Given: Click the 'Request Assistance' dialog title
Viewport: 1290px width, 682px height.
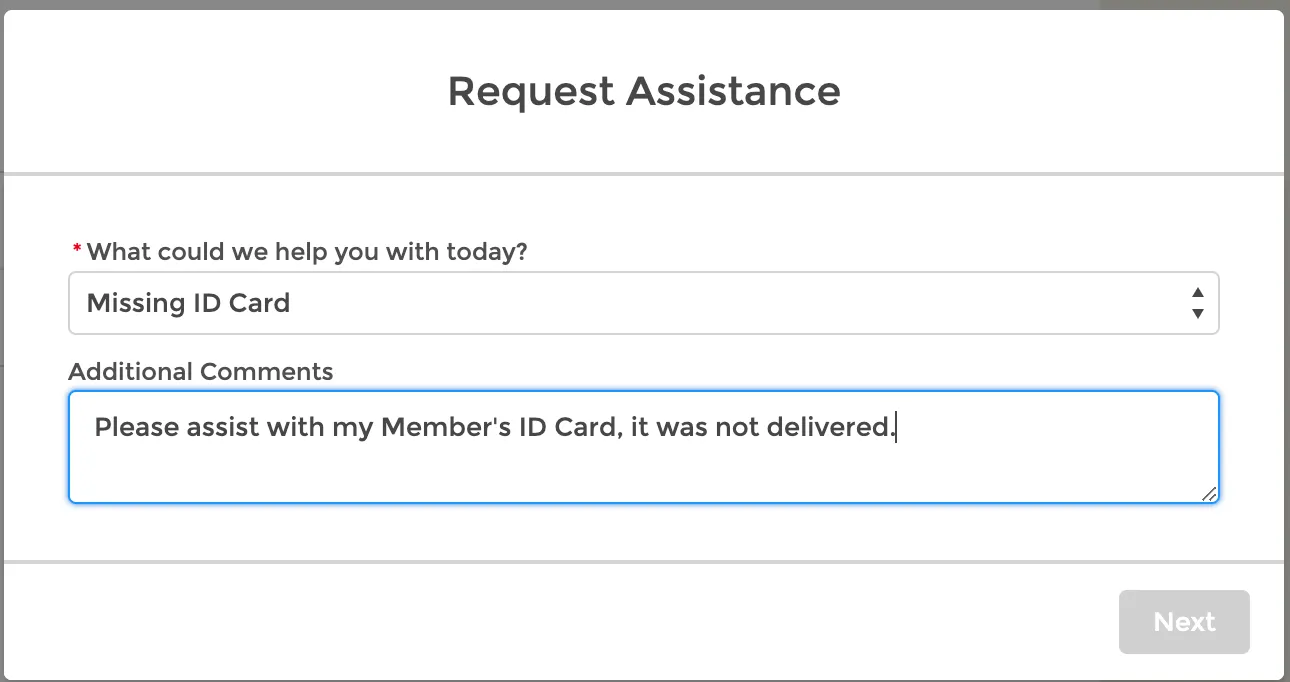Looking at the screenshot, I should click(x=644, y=91).
